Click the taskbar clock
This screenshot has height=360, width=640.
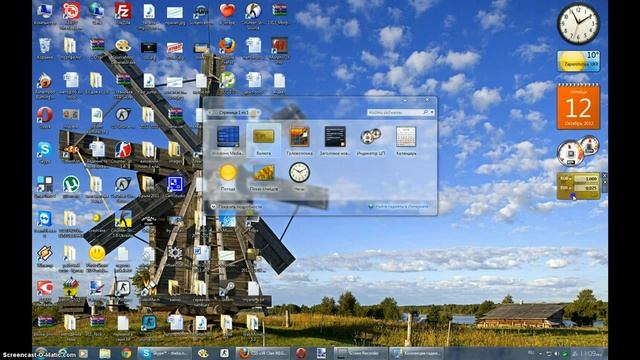pyautogui.click(x=591, y=353)
